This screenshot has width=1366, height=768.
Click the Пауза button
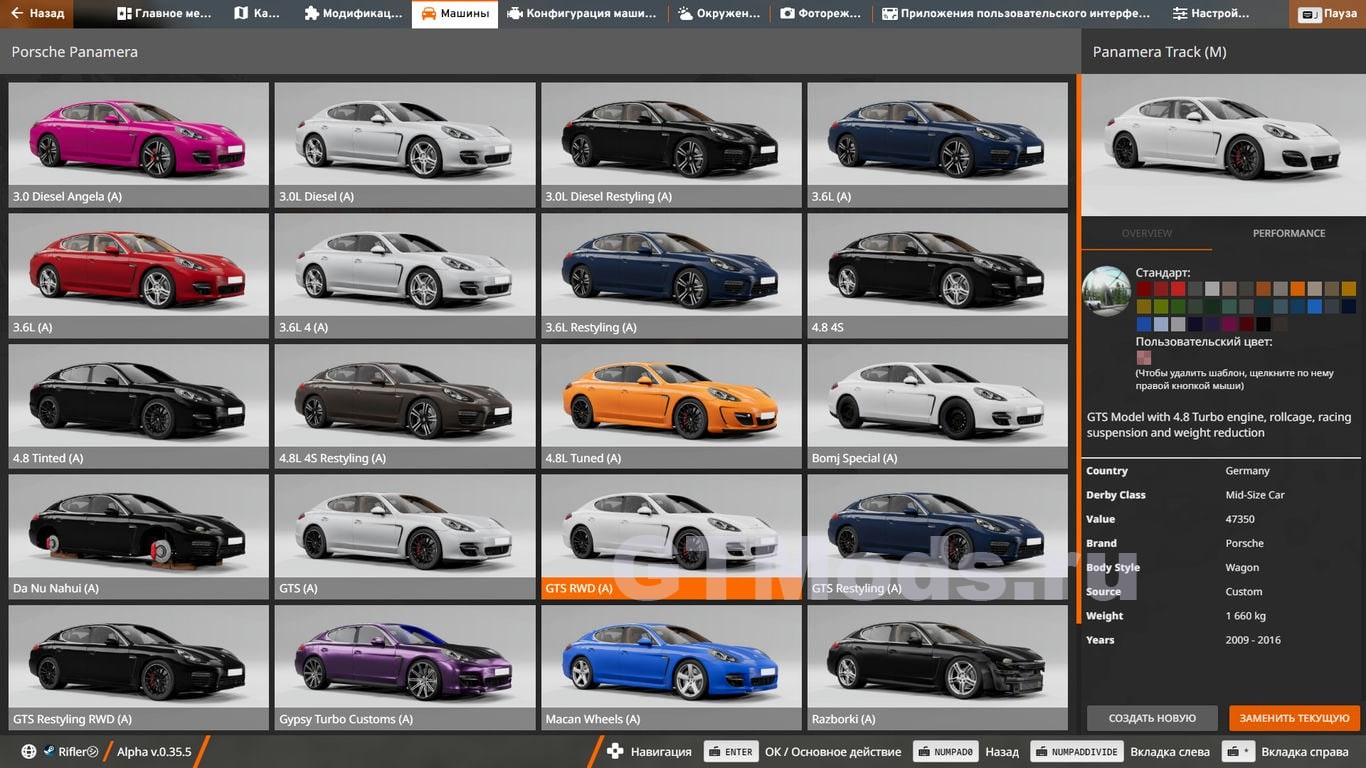point(1327,14)
